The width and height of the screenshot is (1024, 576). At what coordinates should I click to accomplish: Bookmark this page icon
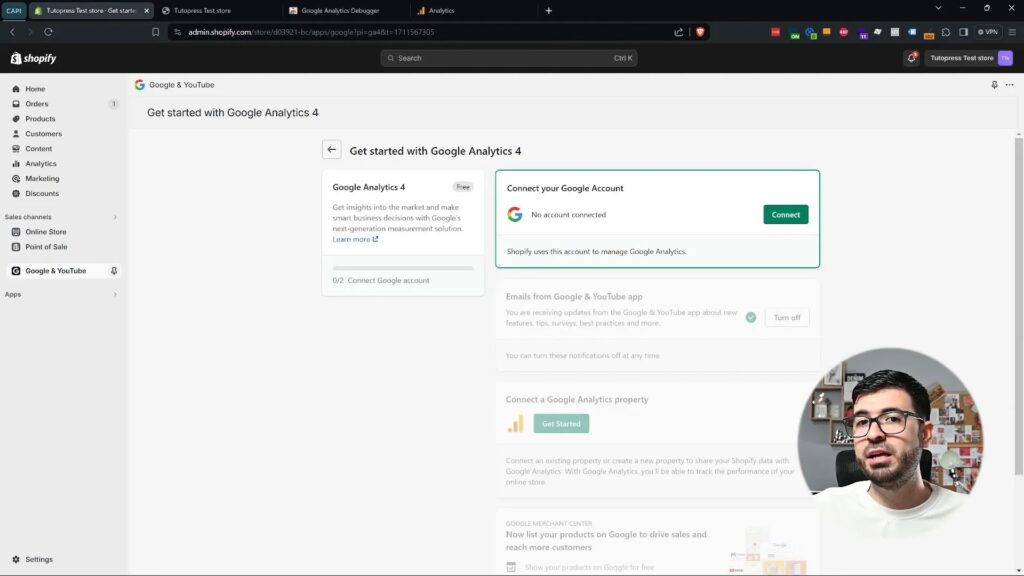click(155, 32)
